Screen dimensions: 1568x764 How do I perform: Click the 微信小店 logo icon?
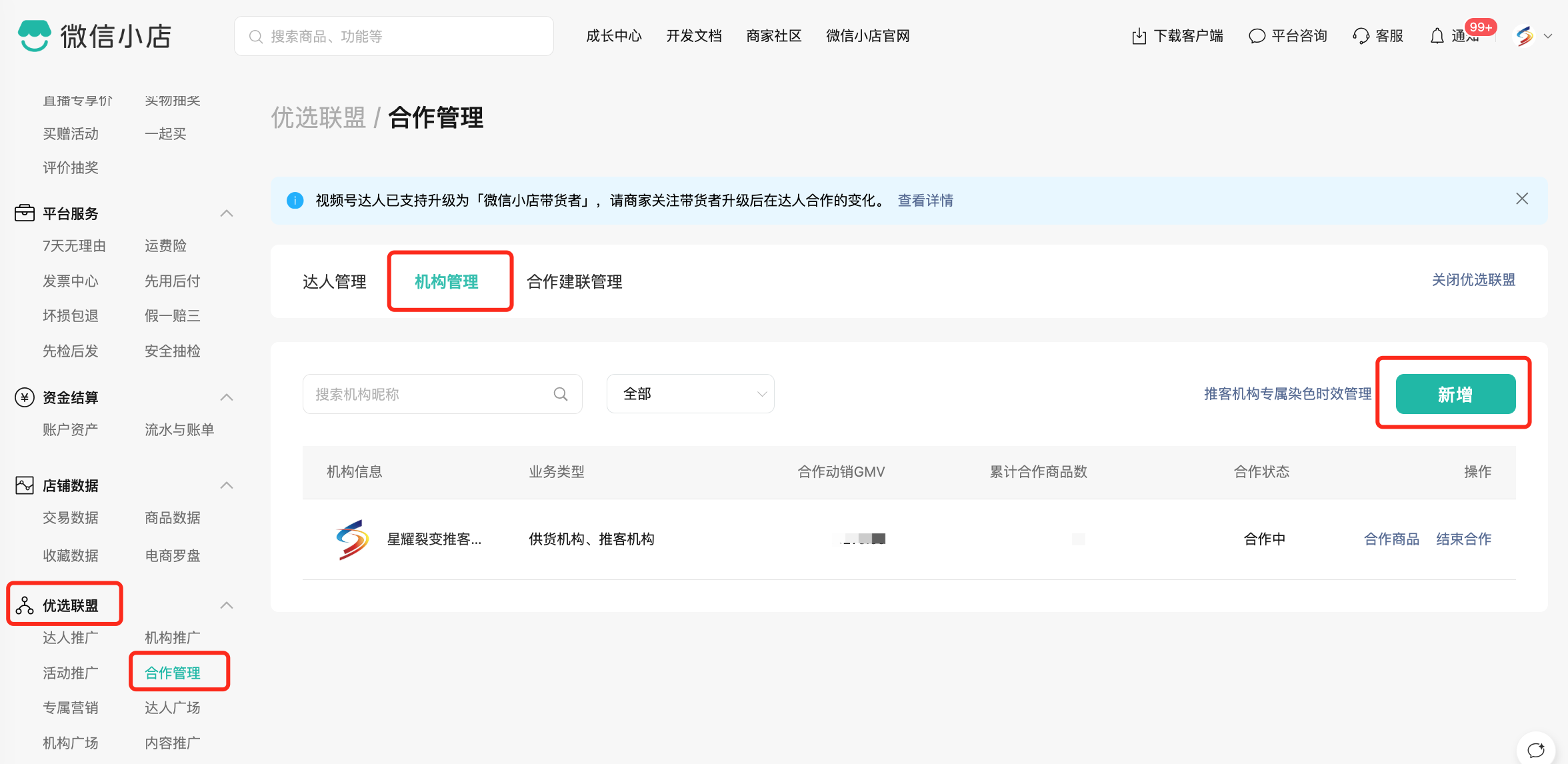click(35, 35)
